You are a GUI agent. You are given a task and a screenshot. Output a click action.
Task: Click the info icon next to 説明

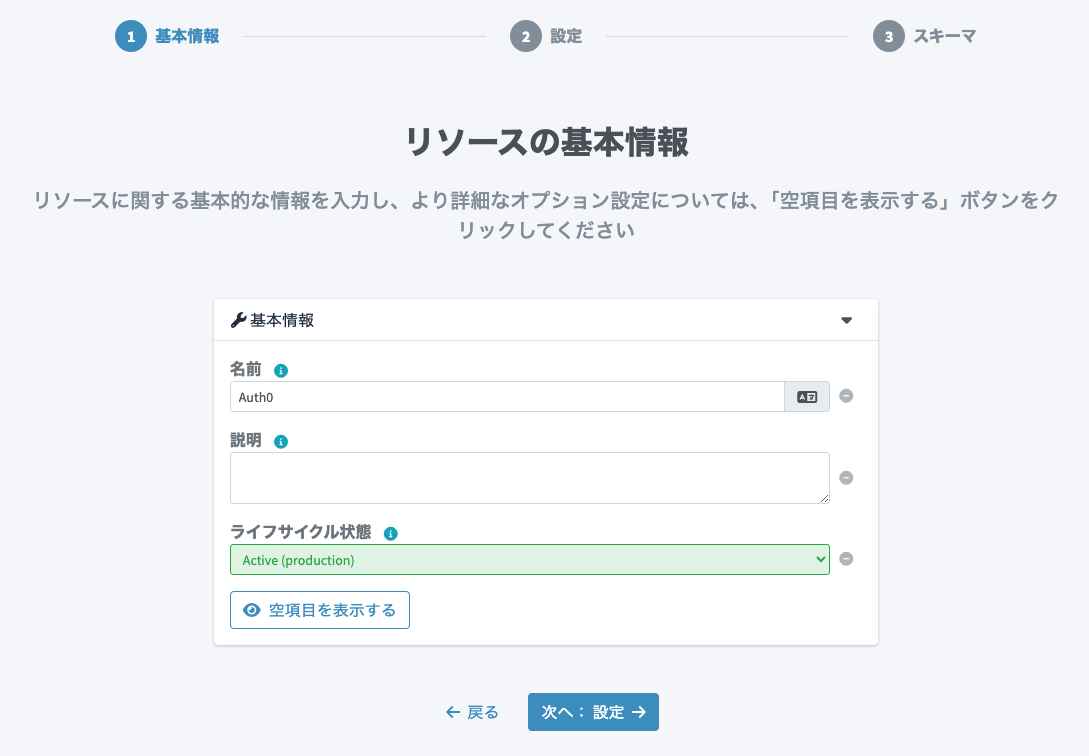tap(281, 442)
